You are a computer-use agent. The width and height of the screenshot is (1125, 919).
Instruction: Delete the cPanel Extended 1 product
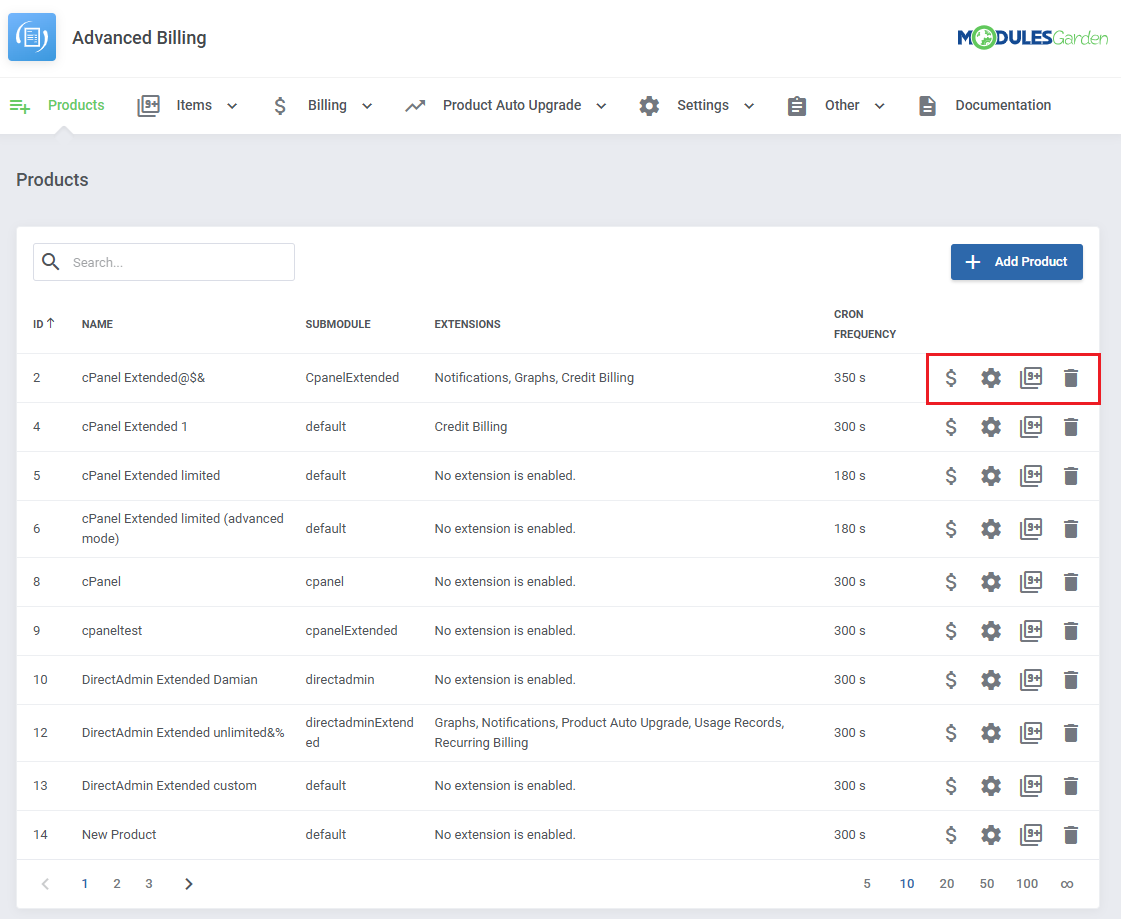[1070, 427]
